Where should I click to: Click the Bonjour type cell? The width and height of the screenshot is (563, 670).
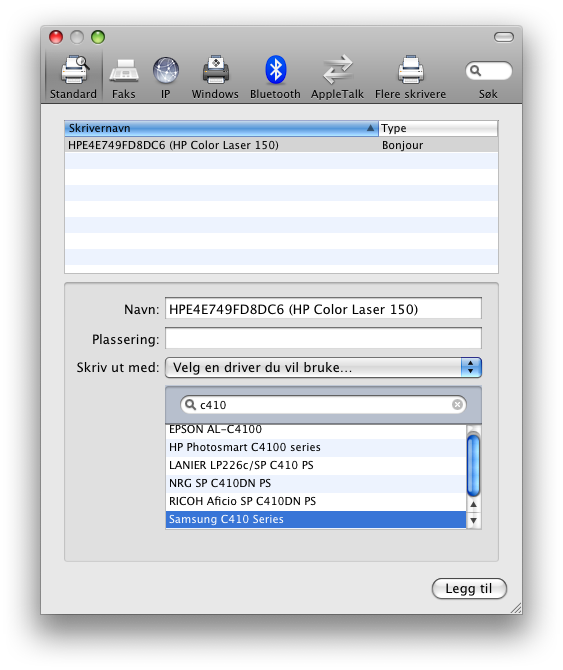(402, 145)
